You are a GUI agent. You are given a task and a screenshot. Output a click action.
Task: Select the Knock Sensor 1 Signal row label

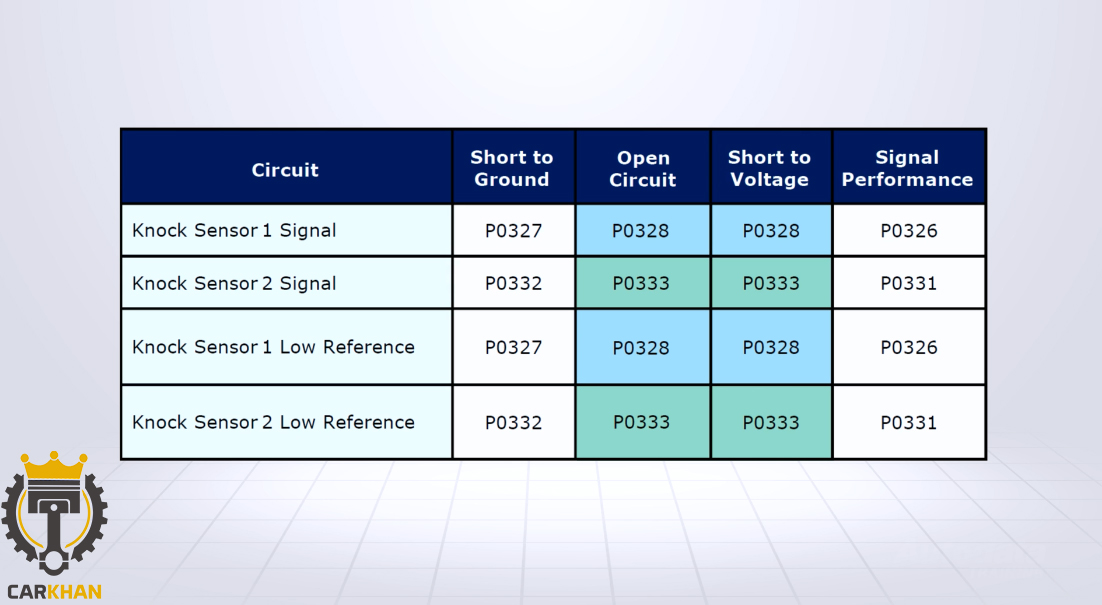click(234, 231)
